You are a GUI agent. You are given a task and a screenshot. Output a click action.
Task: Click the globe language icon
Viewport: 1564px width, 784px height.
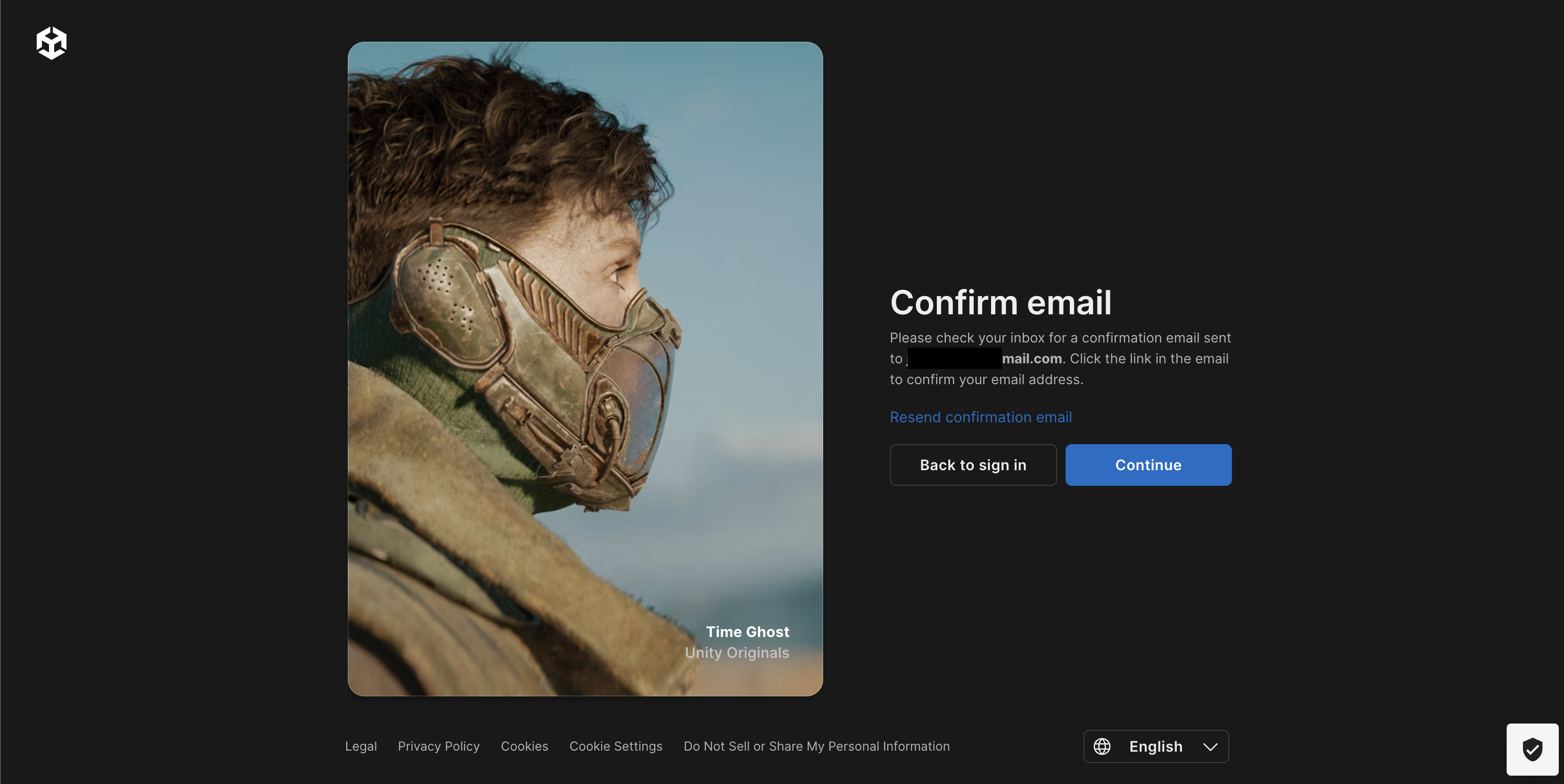click(1102, 746)
